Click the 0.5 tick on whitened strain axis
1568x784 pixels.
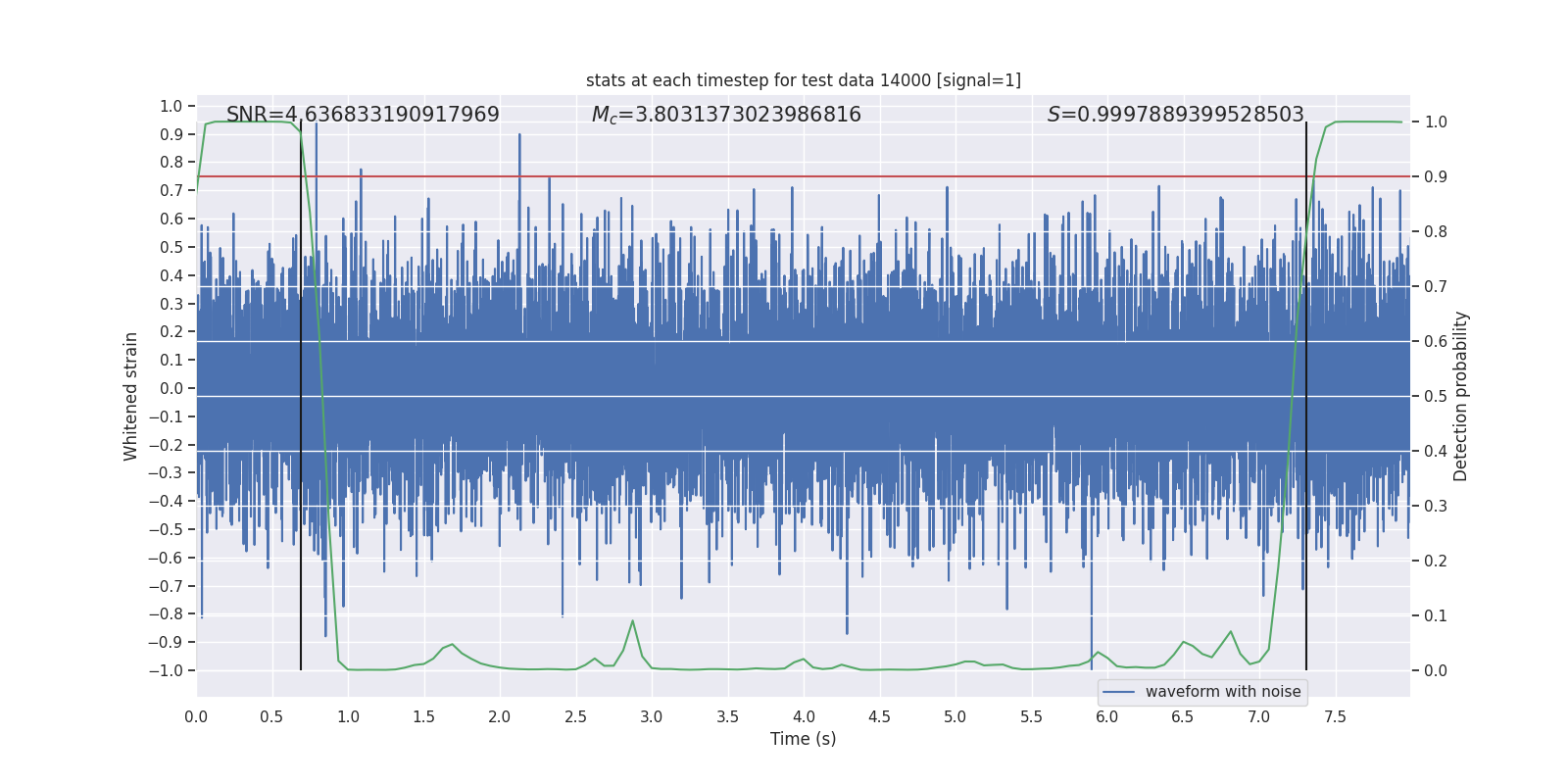171,247
